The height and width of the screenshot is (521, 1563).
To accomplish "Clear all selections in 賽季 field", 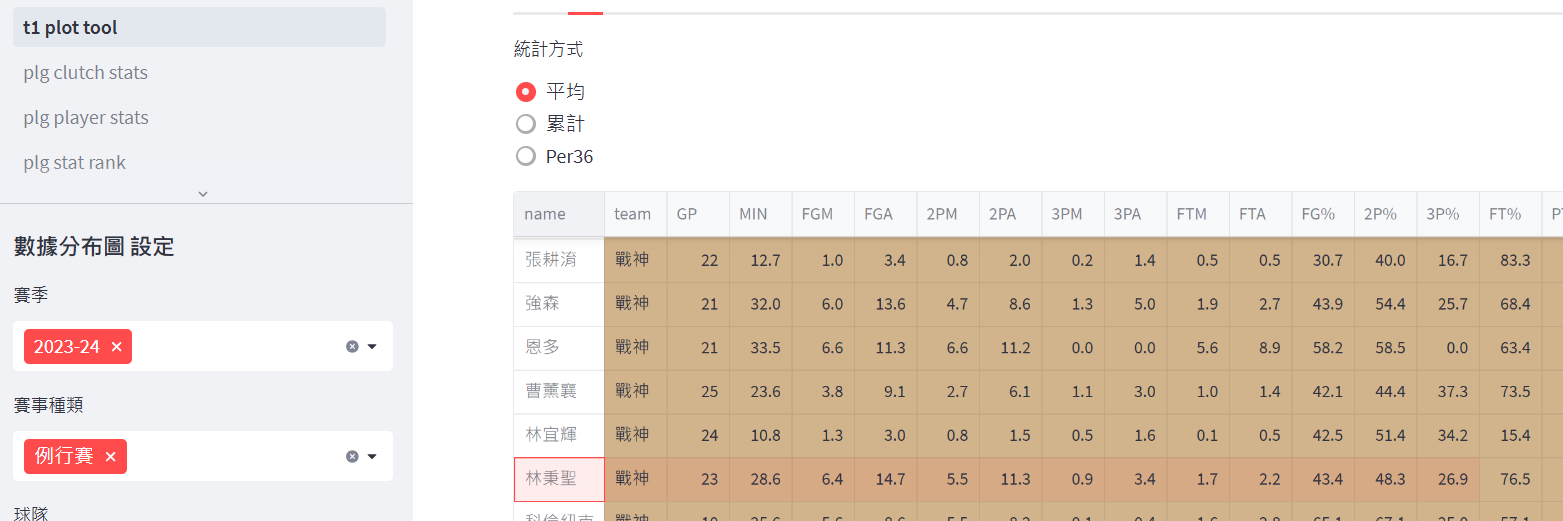I will point(352,346).
